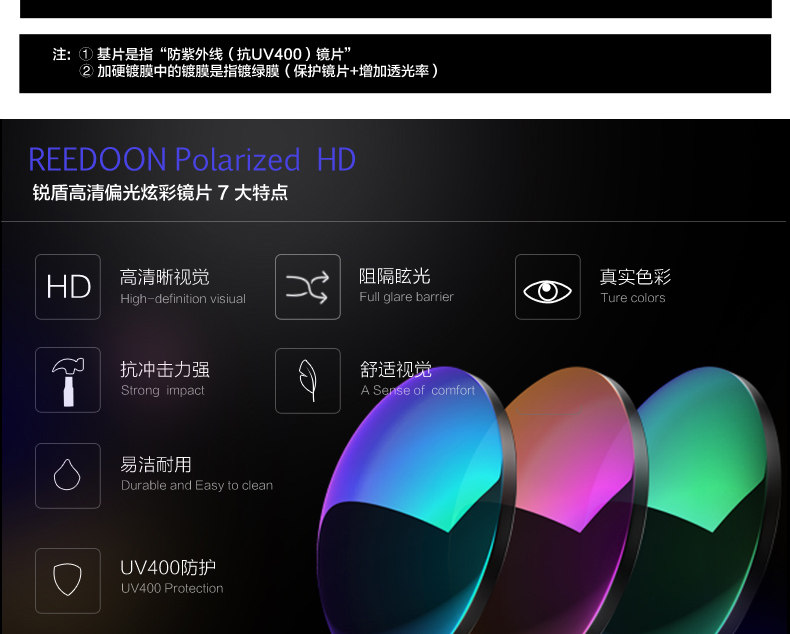
Task: Click the shield UV400 protection icon
Action: click(68, 581)
